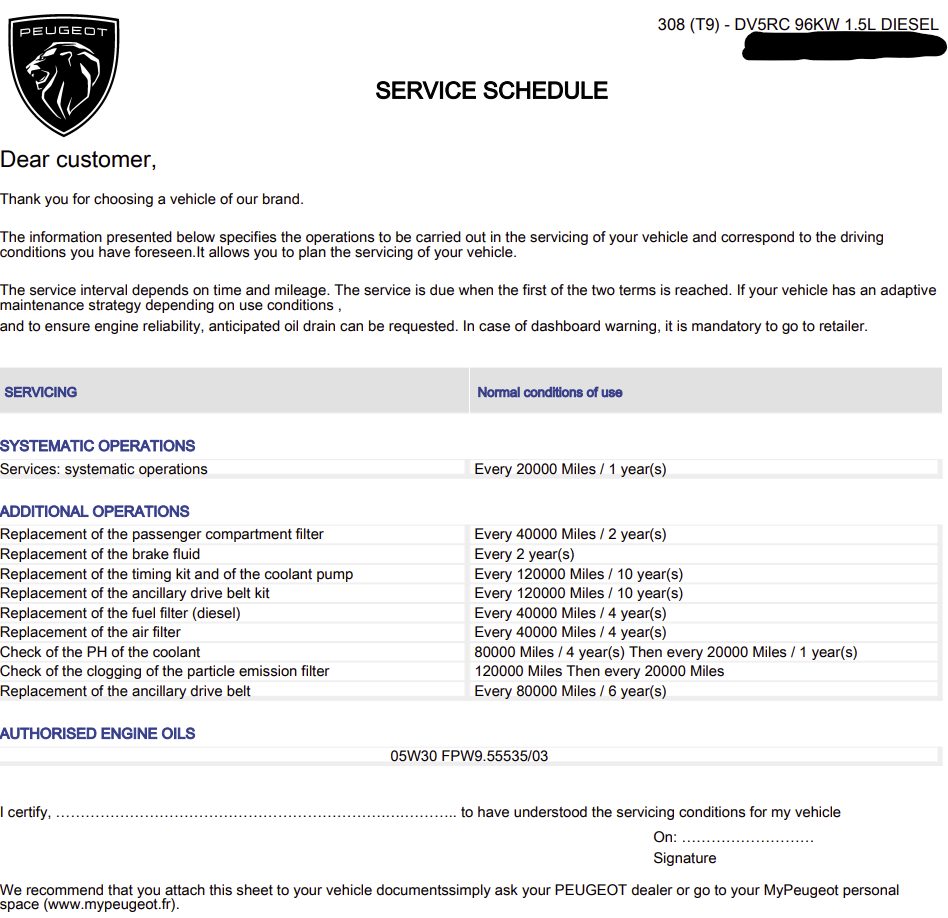
Task: Select the timing kit and coolant pump row
Action: coord(469,574)
